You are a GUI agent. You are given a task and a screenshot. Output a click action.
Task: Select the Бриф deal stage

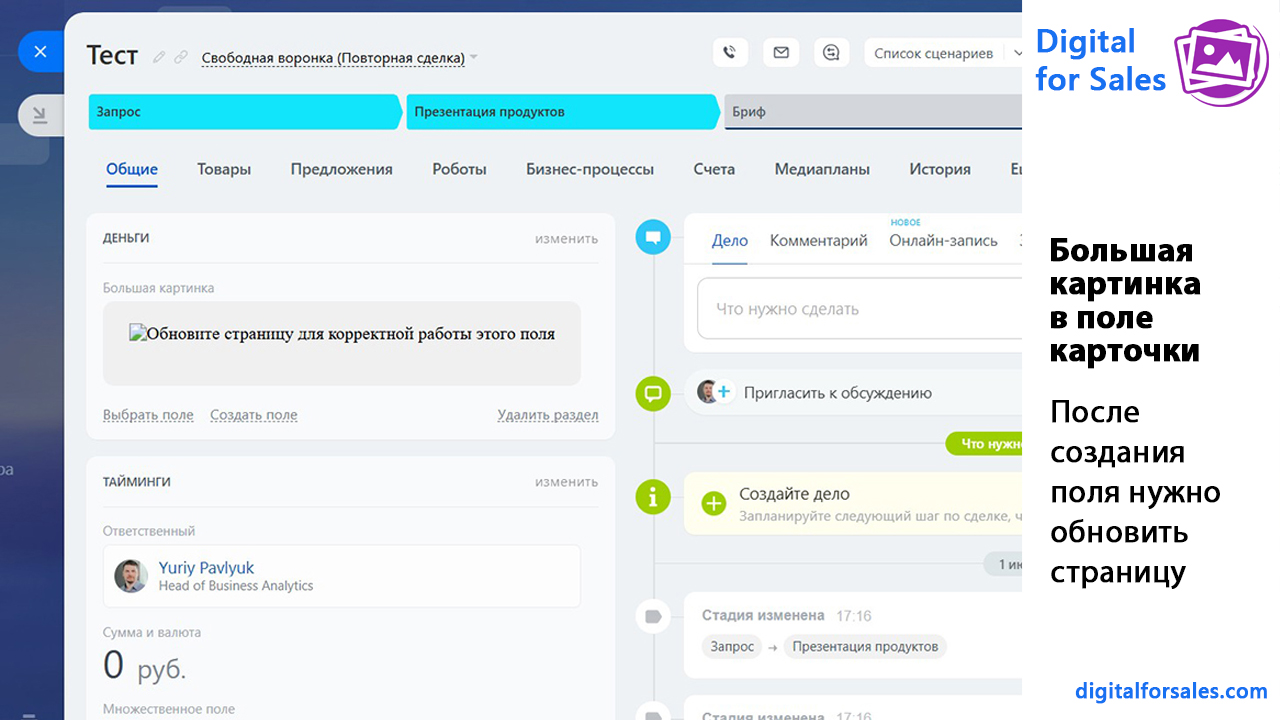(870, 112)
